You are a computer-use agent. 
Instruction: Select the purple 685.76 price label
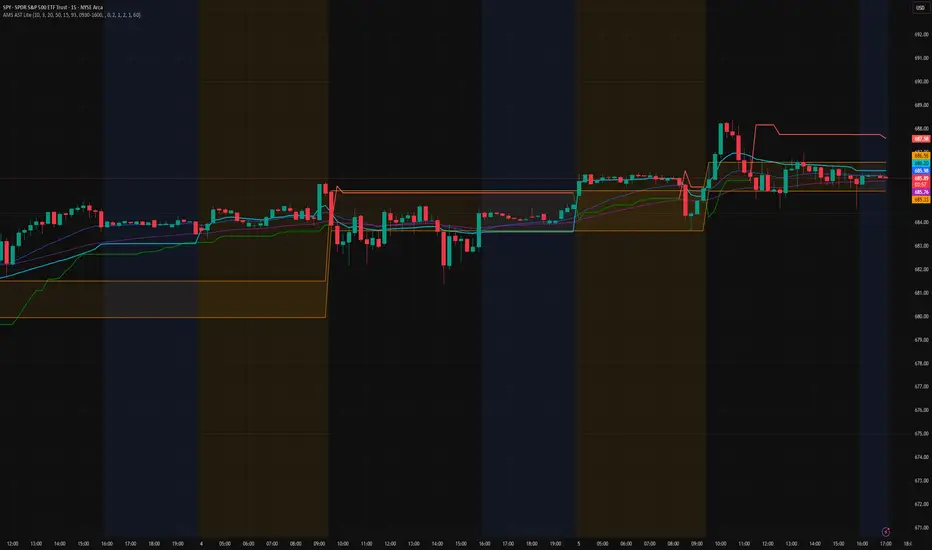click(x=921, y=192)
